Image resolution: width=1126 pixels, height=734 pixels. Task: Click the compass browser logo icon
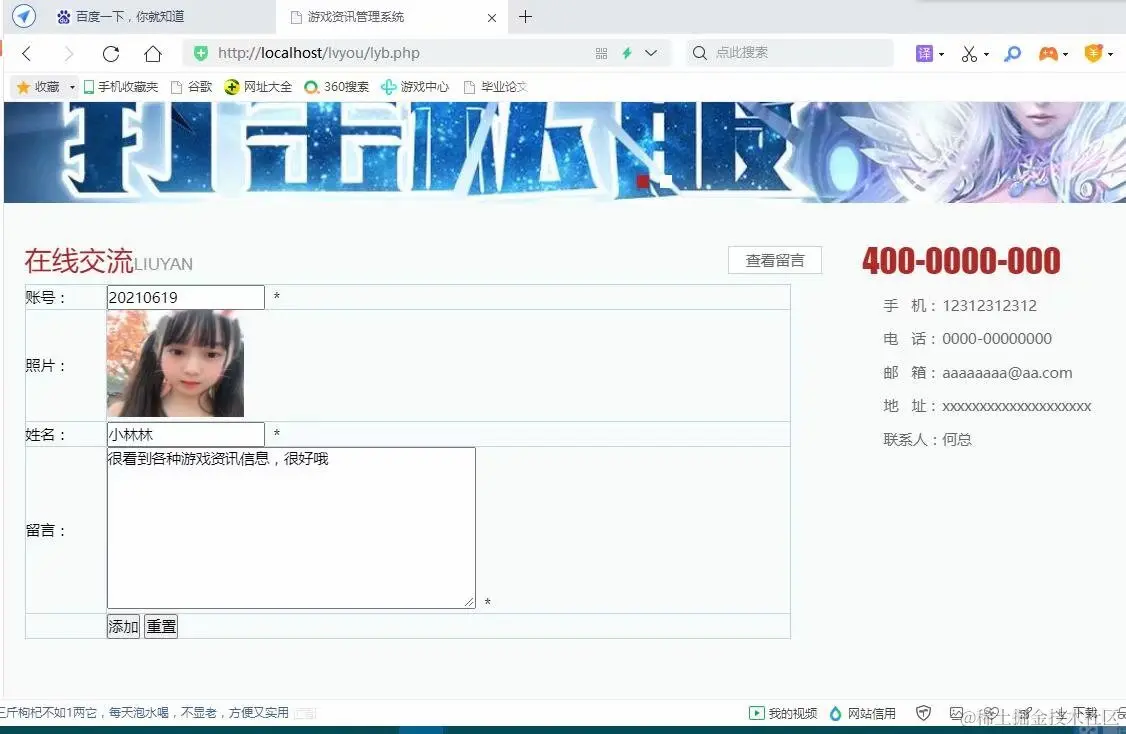pos(24,16)
